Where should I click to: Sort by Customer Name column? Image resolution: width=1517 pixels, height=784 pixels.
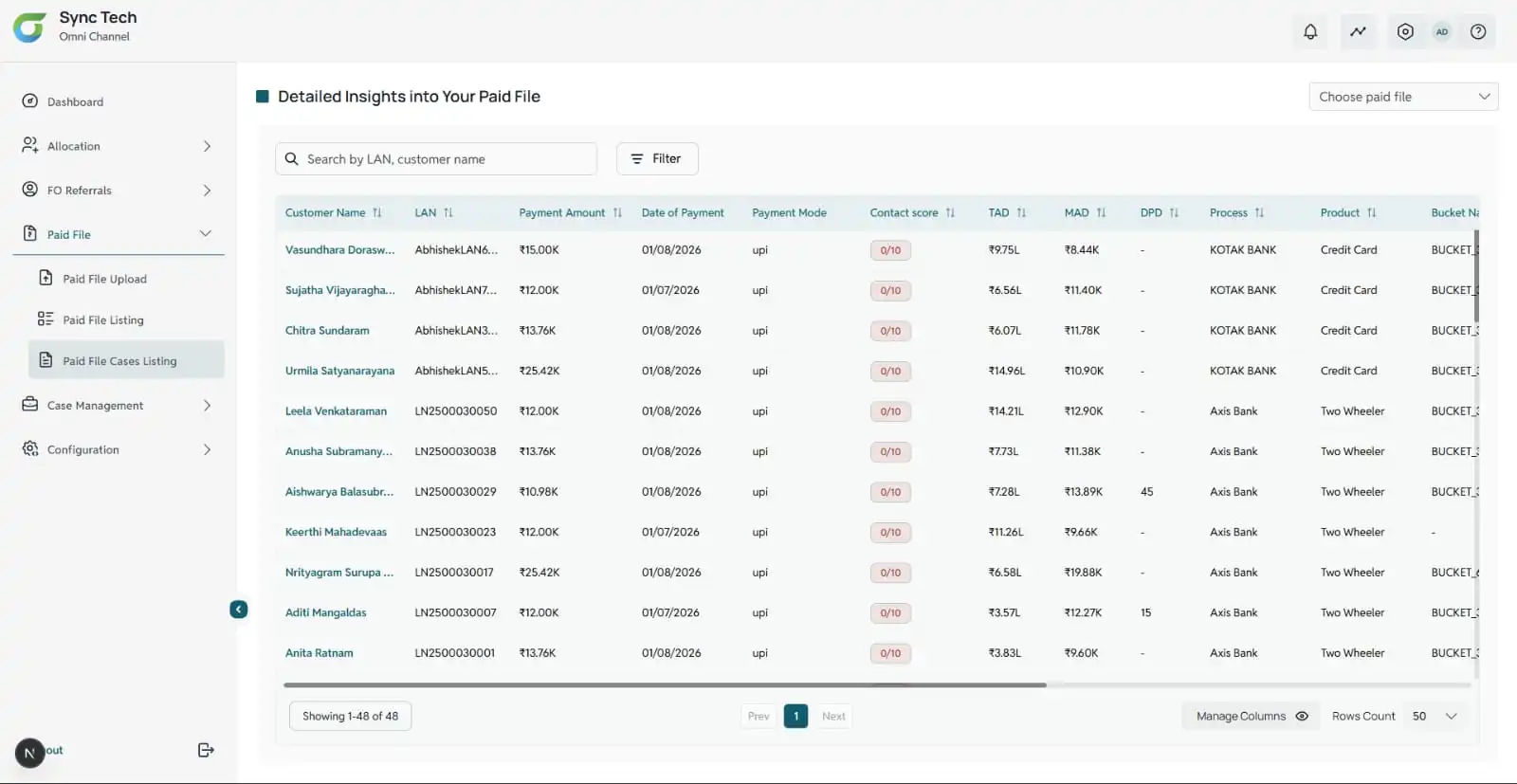pos(377,213)
